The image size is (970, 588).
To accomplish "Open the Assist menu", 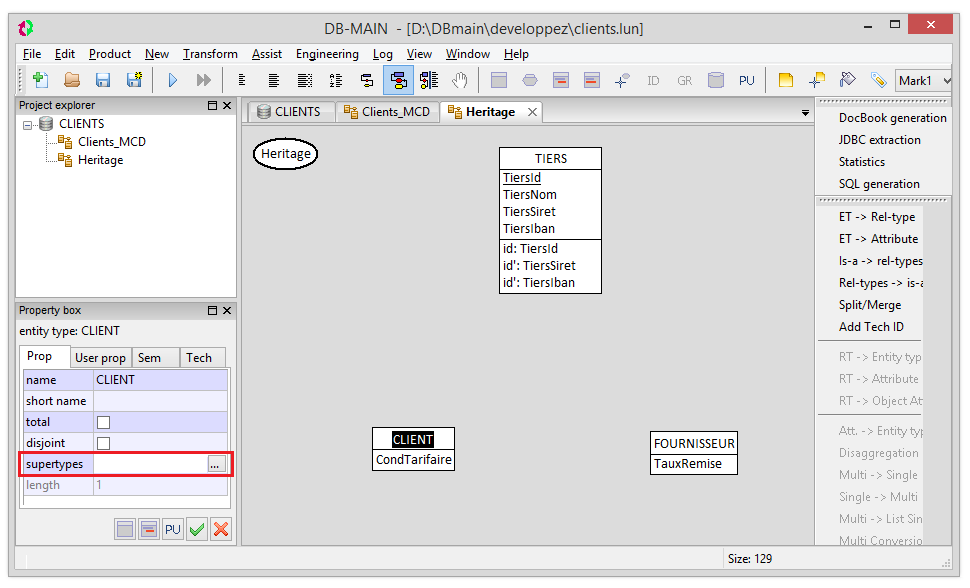I will (267, 54).
